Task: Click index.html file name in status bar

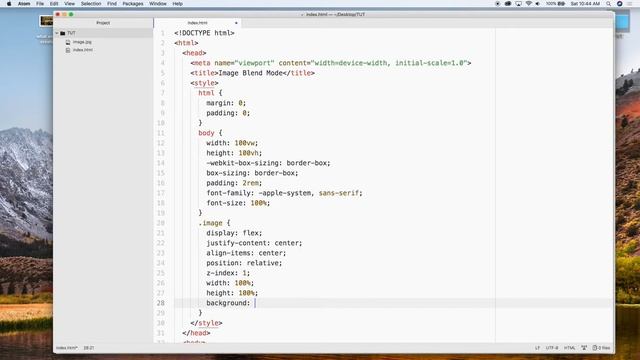Action: tap(67, 348)
